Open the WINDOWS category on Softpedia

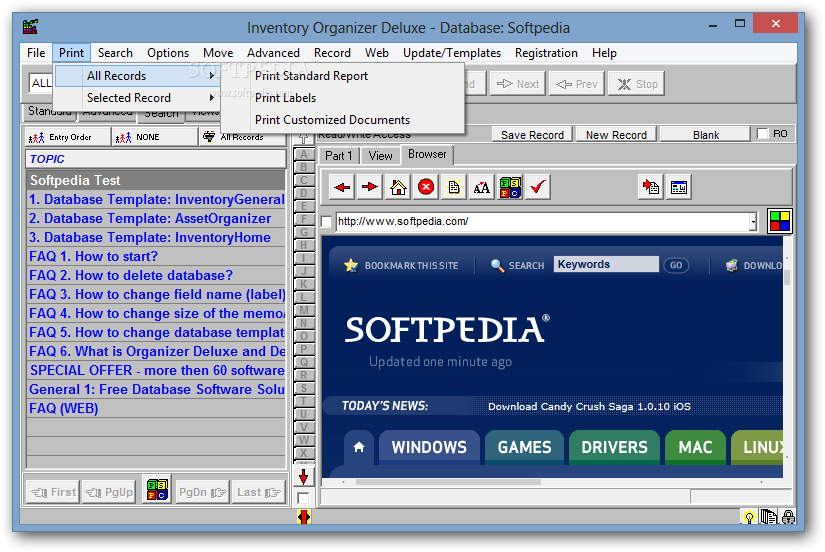click(429, 447)
